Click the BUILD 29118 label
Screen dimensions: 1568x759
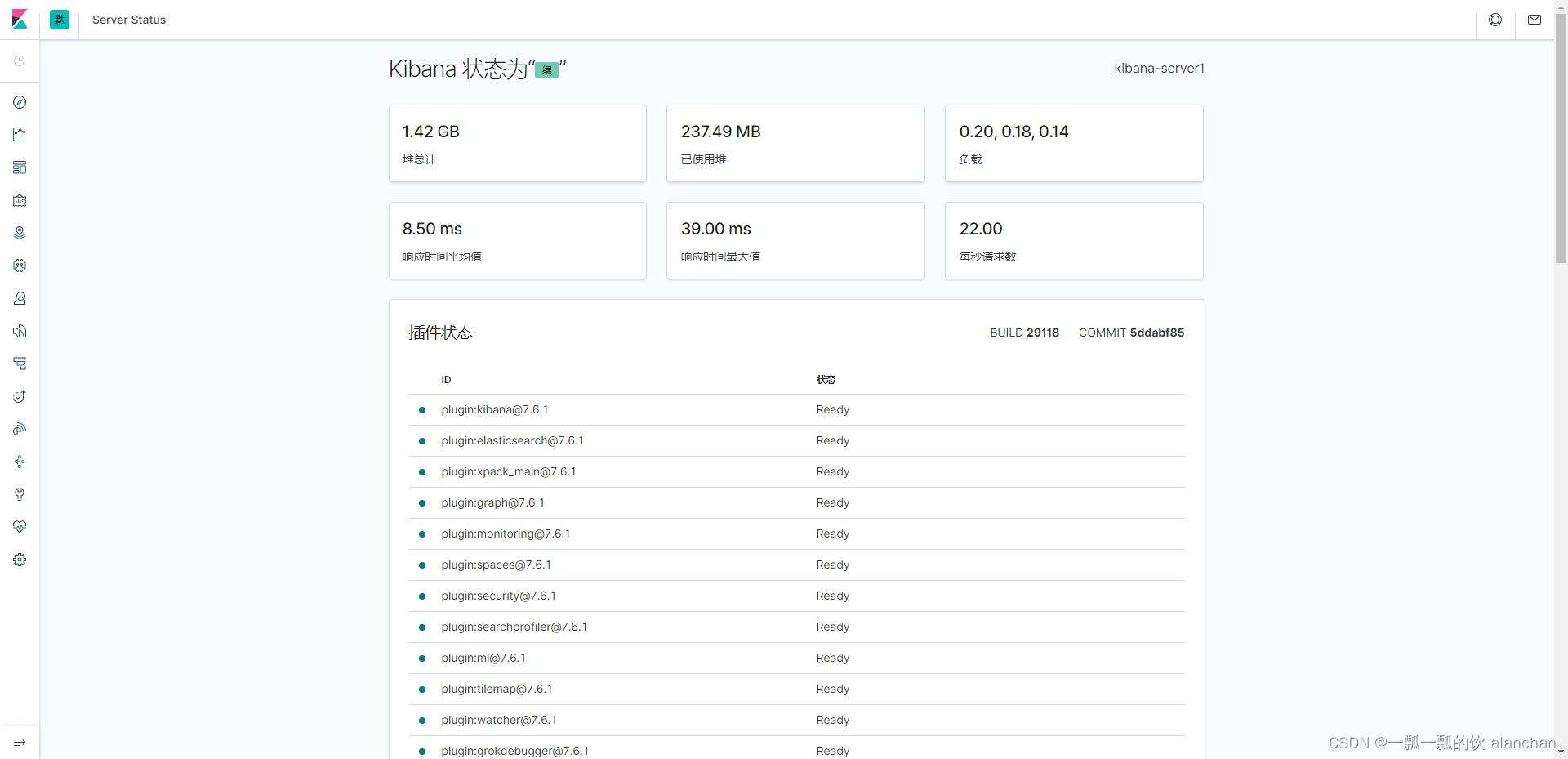pyautogui.click(x=1024, y=333)
